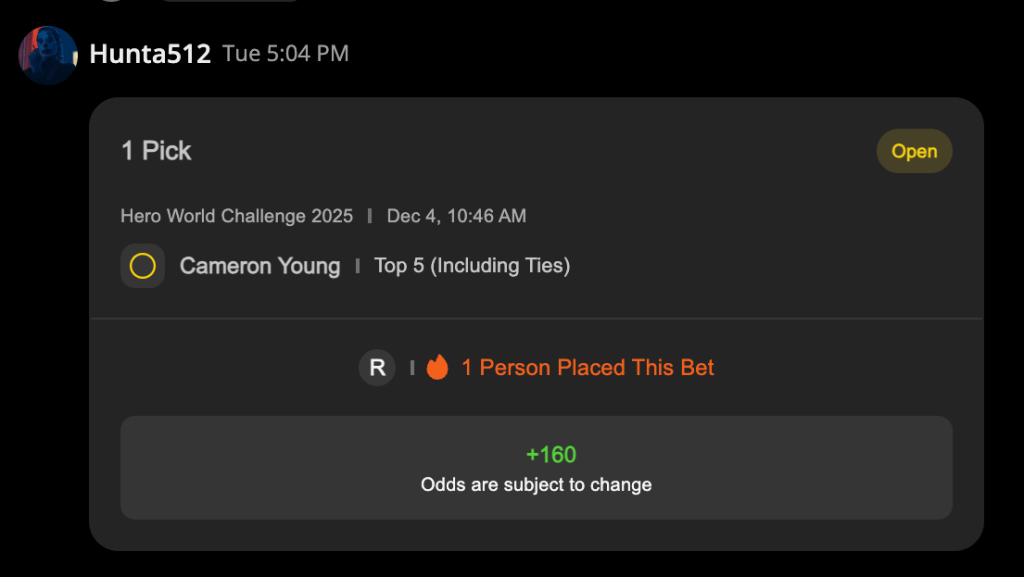Click the Top 5 (Including Ties) market

472,266
